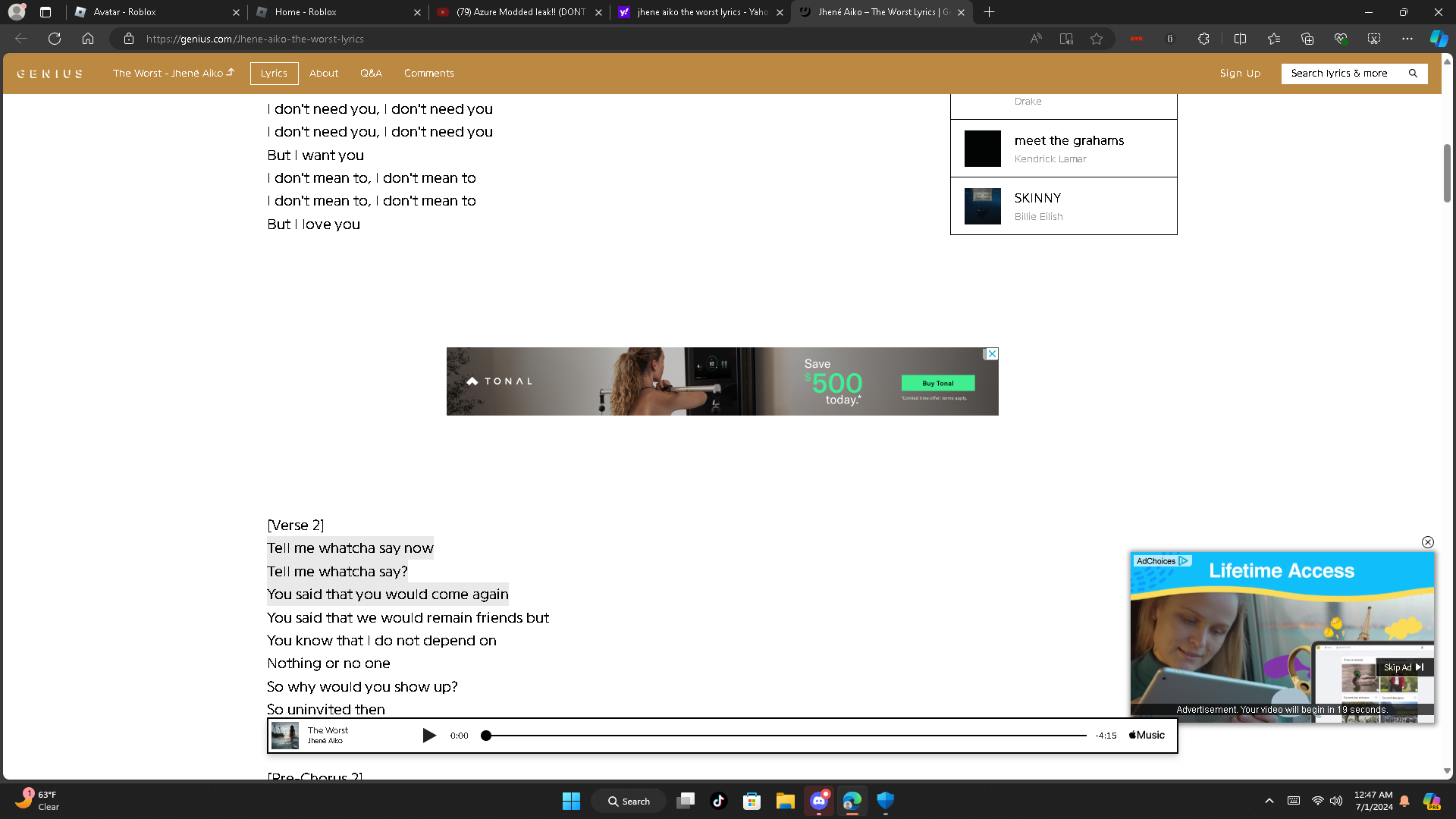Open meet the grahams song link
This screenshot has width=1456, height=819.
coord(1069,140)
